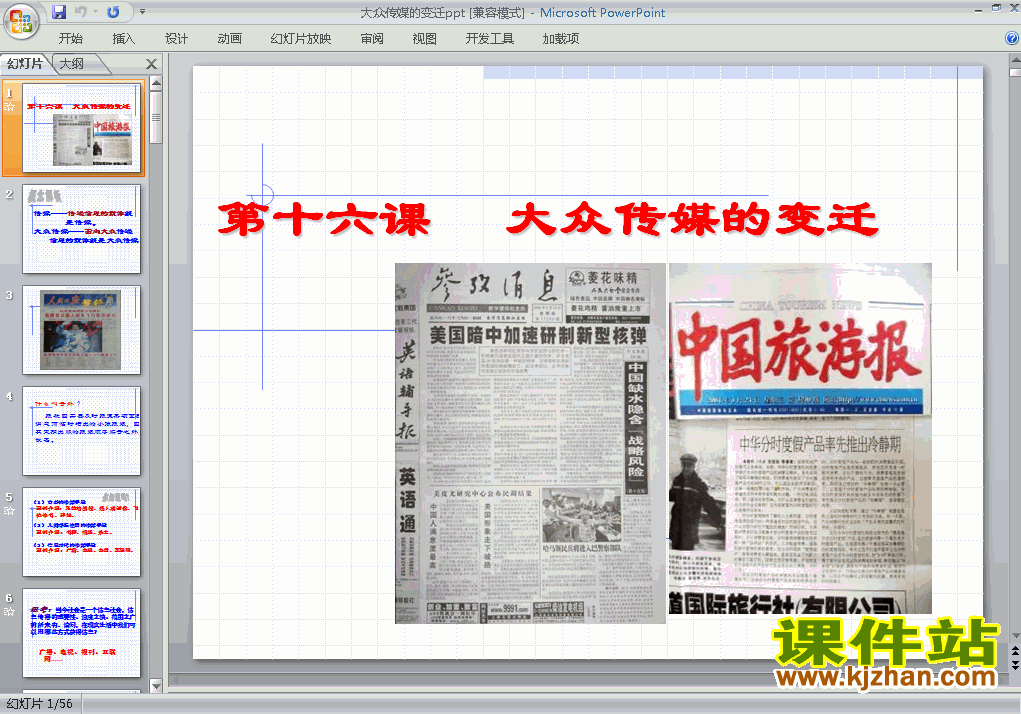Select slide 2 thumbnail
This screenshot has width=1021, height=714.
(81, 228)
